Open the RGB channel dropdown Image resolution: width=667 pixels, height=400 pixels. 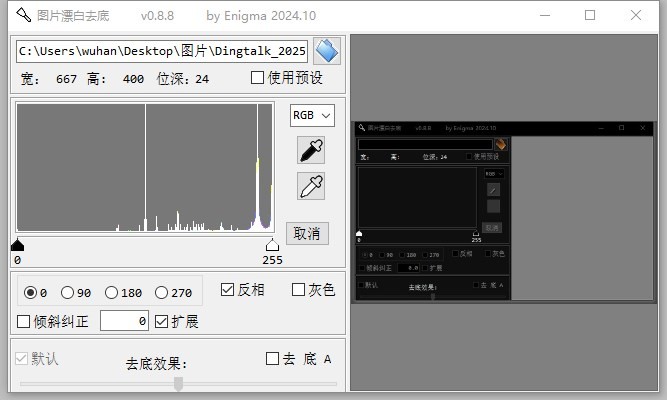point(312,116)
